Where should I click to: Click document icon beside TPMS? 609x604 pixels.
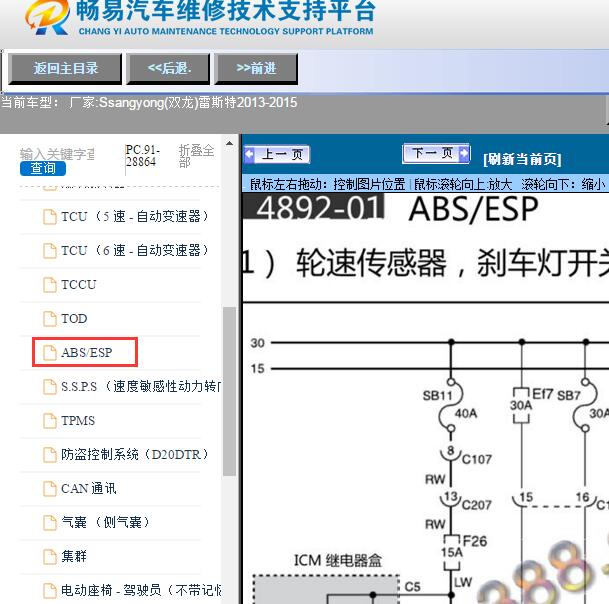[50, 421]
